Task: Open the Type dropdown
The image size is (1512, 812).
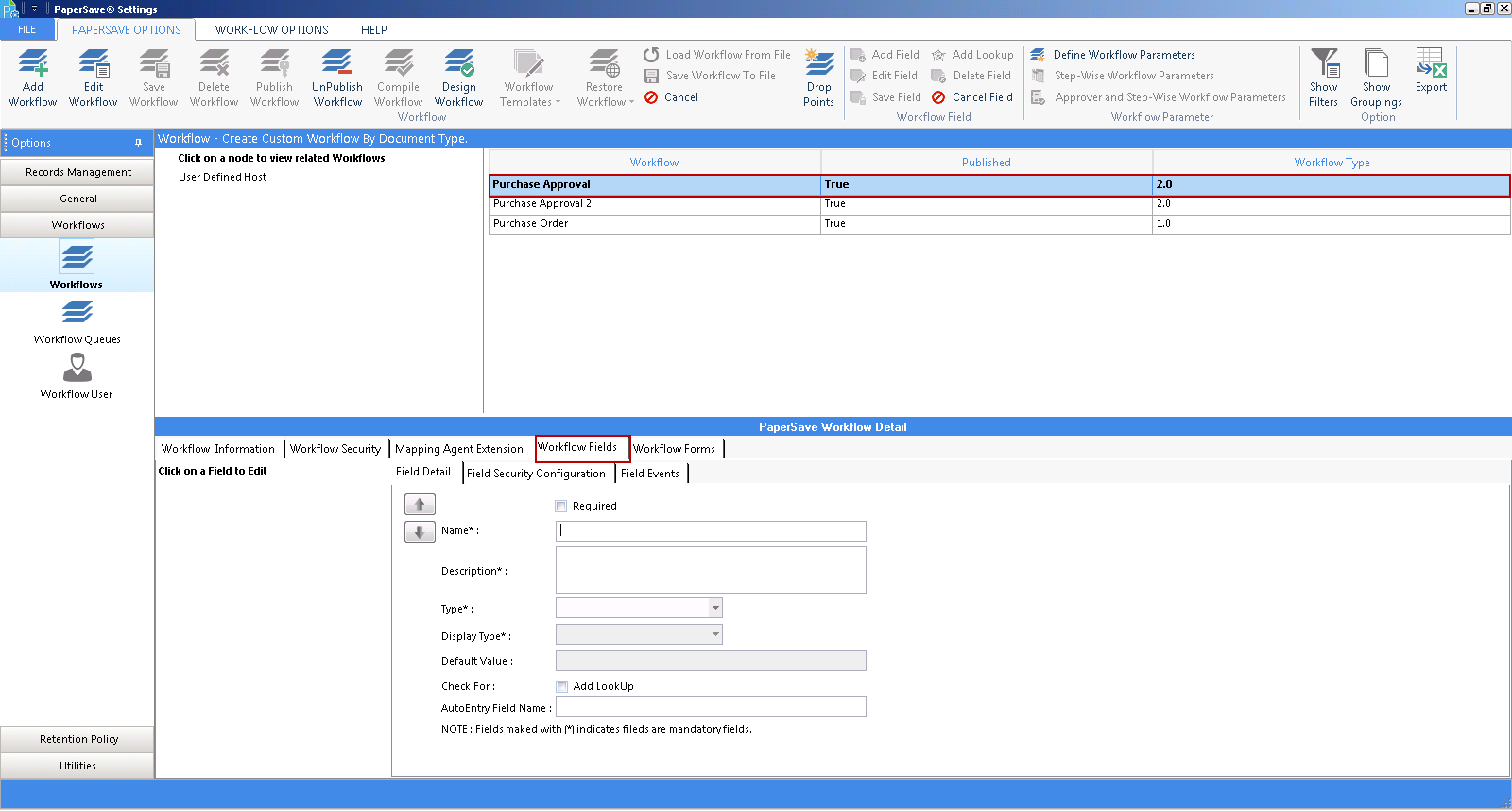Action: click(715, 608)
